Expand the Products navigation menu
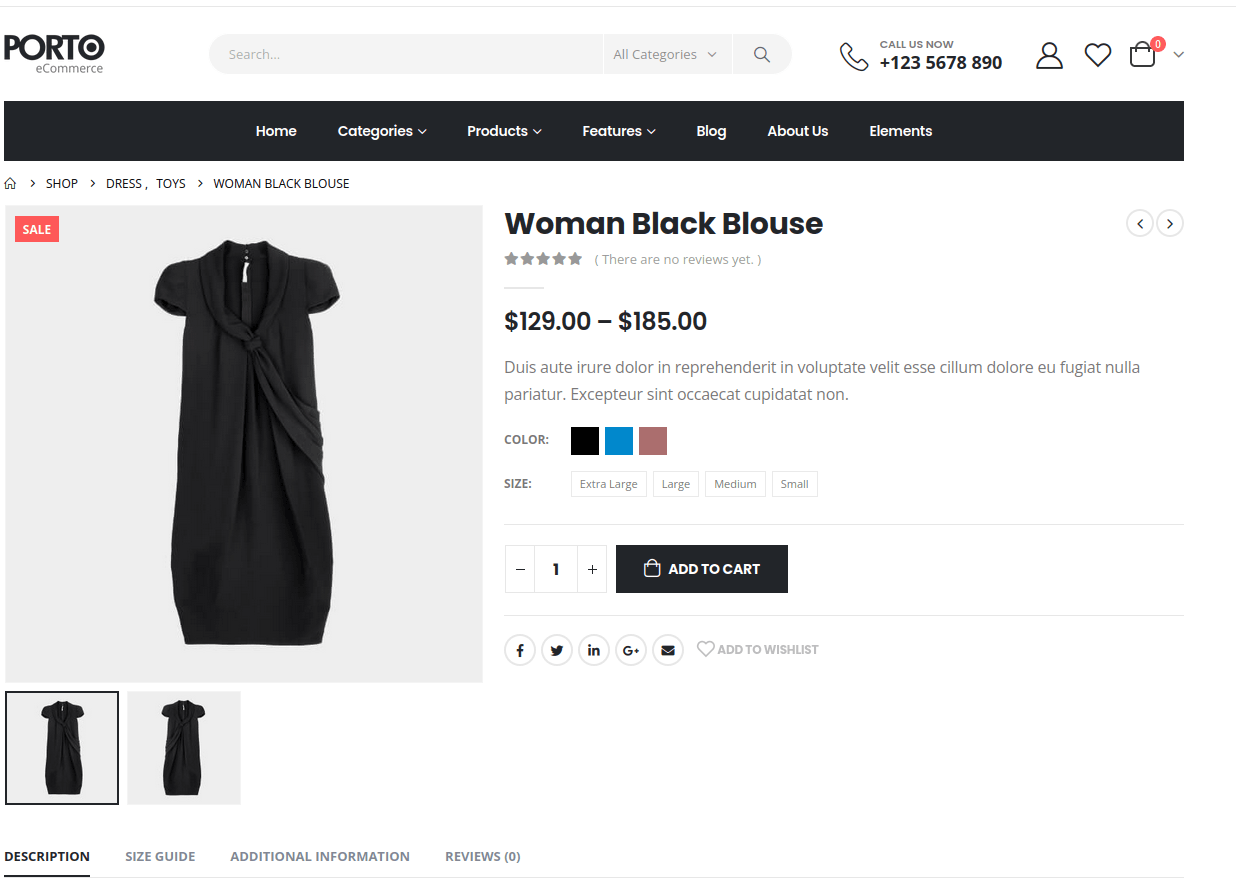Screen dimensions: 1236x881 point(504,131)
